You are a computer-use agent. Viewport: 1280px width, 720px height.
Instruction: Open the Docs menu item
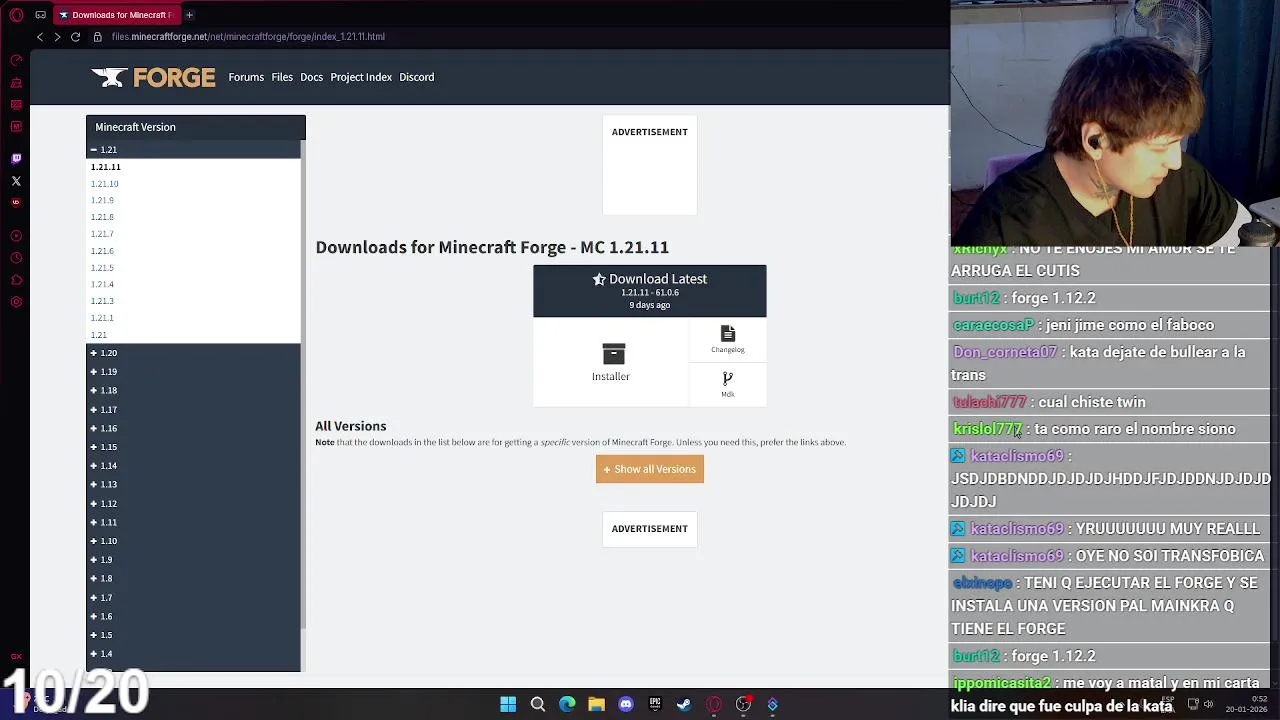311,77
